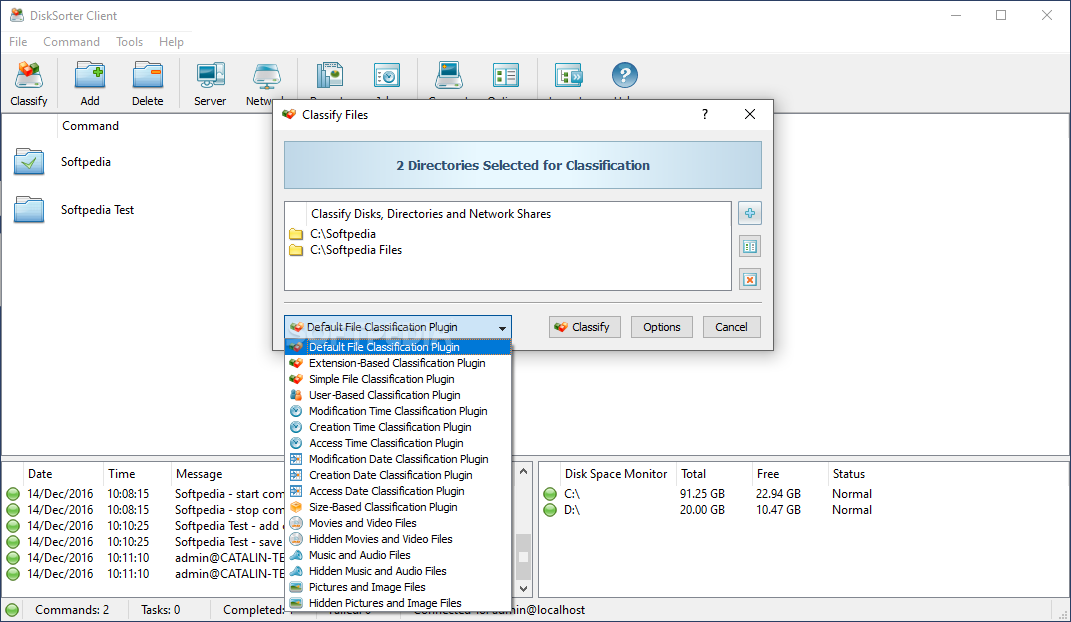Select the 10:08:15 'Softpedia - start' log row
Image resolution: width=1071 pixels, height=622 pixels.
tap(145, 494)
